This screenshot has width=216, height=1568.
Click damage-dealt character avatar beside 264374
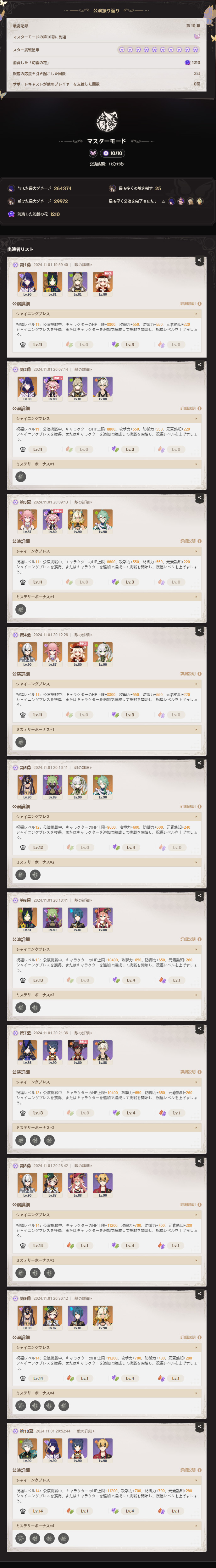pos(11,188)
